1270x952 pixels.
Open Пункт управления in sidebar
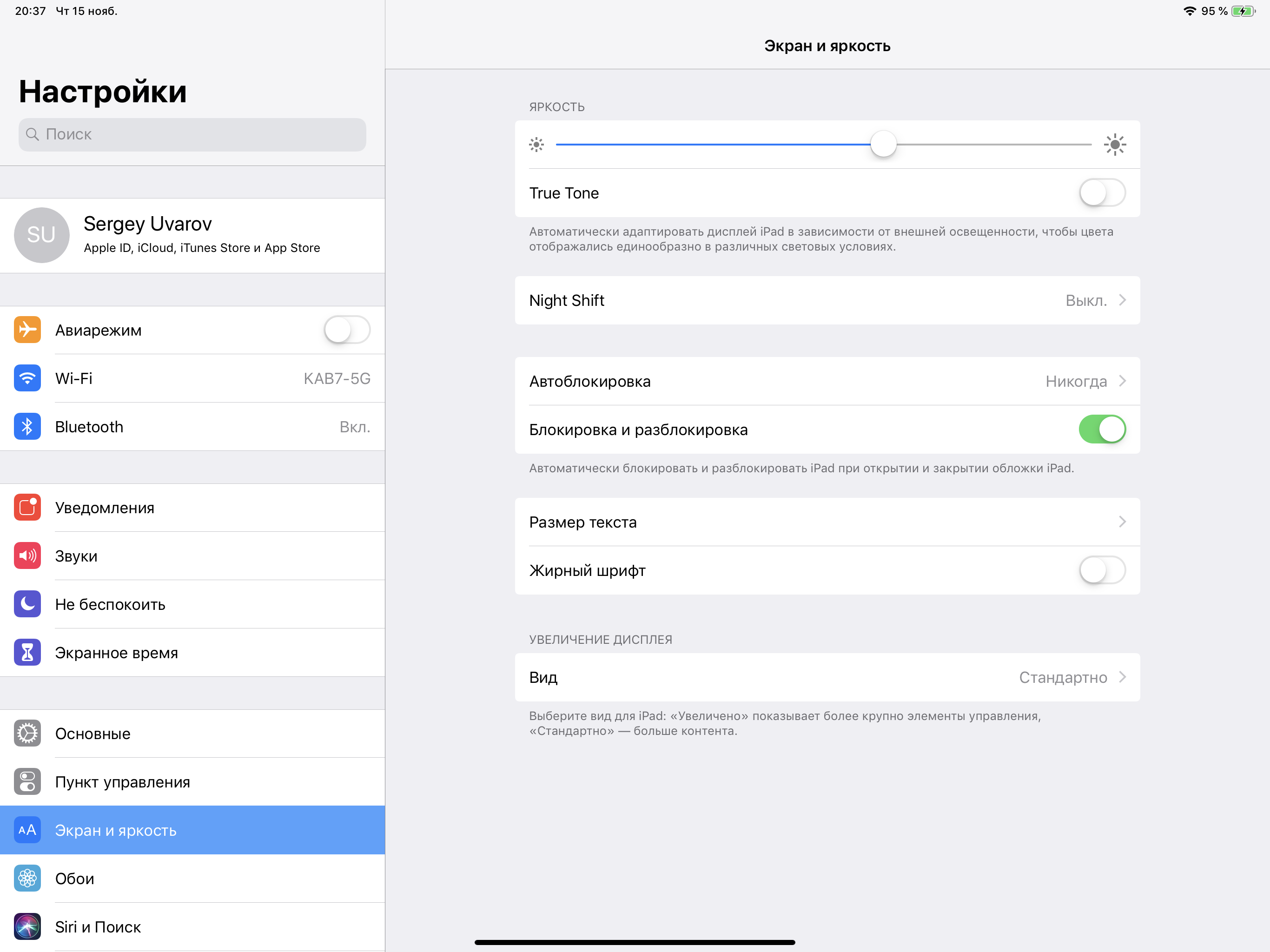pos(122,781)
